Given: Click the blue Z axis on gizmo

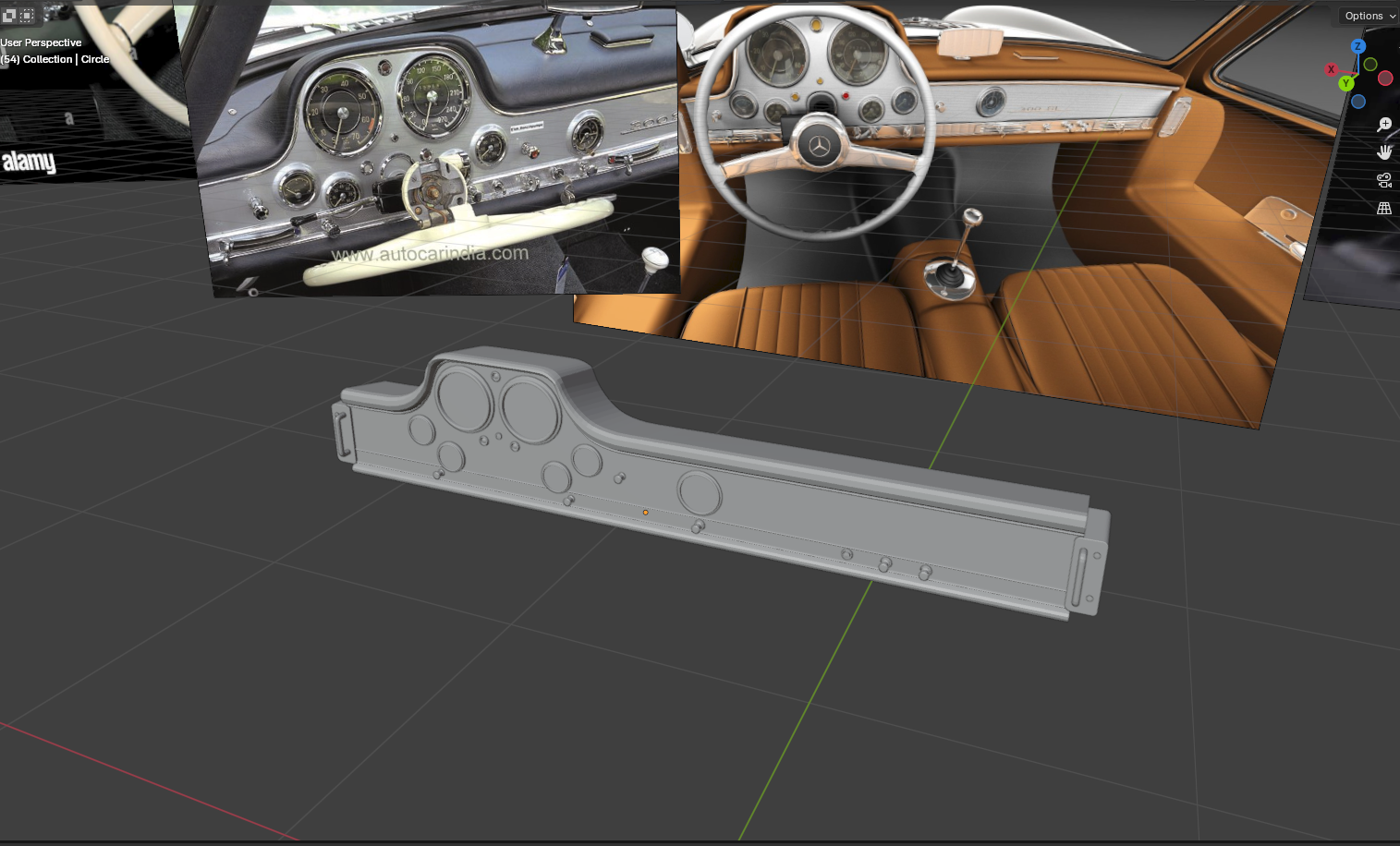Looking at the screenshot, I should pos(1357,46).
